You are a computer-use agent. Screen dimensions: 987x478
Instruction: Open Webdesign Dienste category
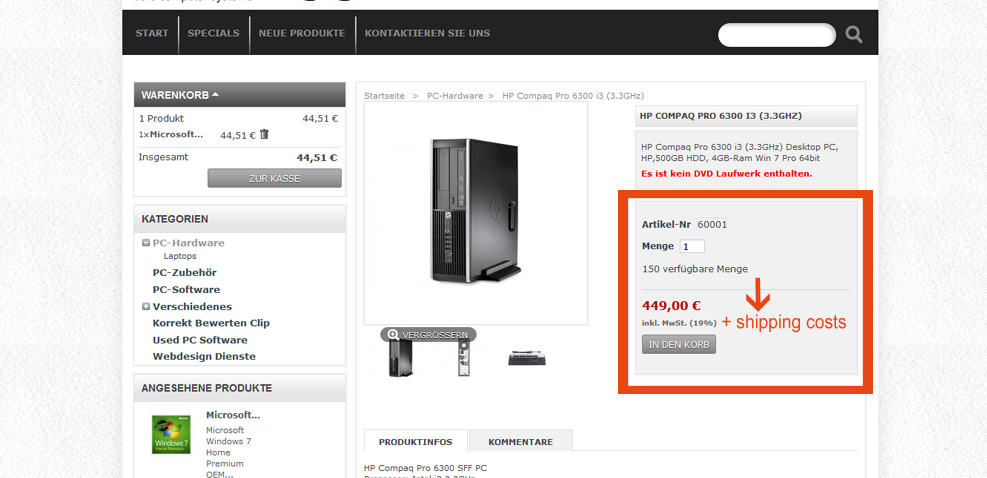[204, 356]
